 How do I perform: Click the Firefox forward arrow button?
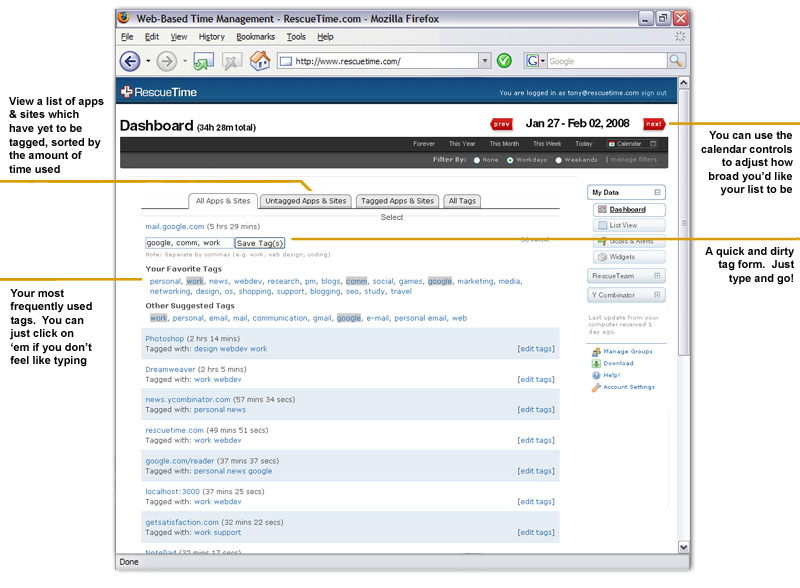(166, 62)
